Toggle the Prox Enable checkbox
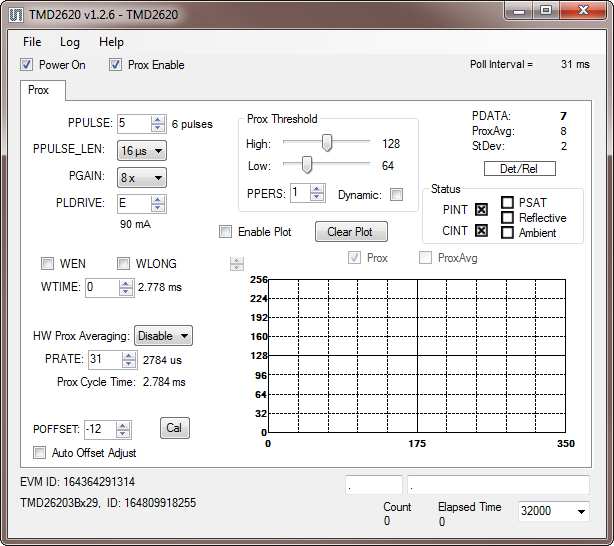 (x=115, y=65)
